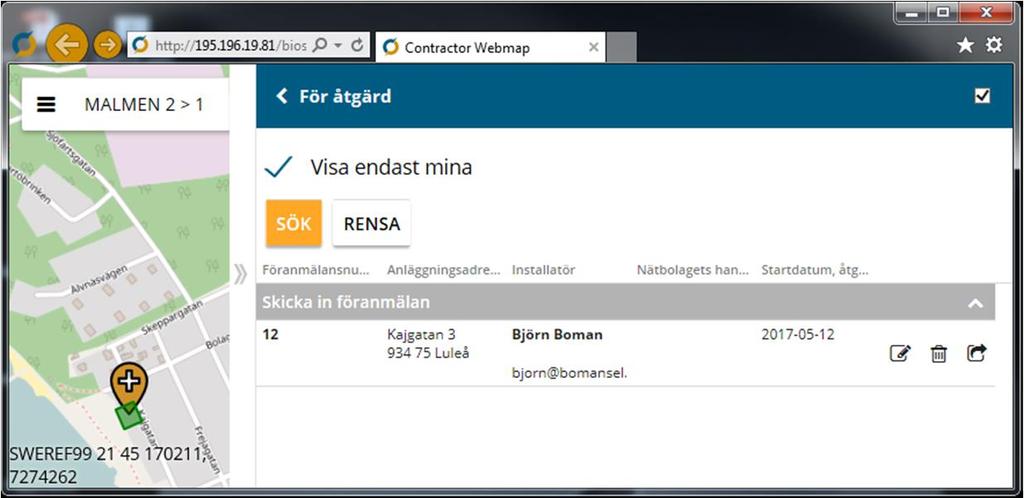Delete föranmälan 12 with the trash icon
This screenshot has height=498, width=1024.
point(938,354)
